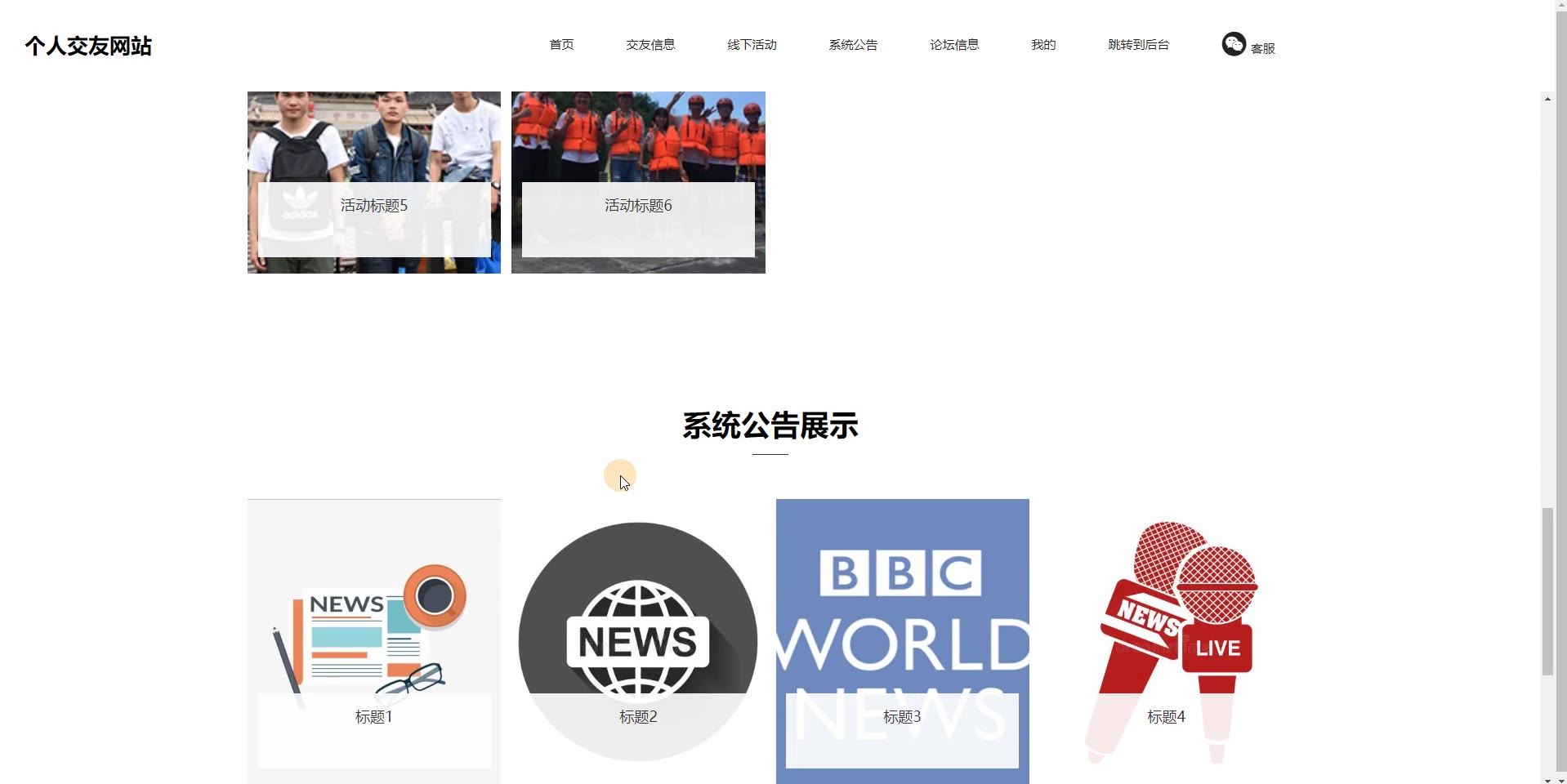
Task: Click the inner scrollbar down arrow
Action: tap(1547, 781)
